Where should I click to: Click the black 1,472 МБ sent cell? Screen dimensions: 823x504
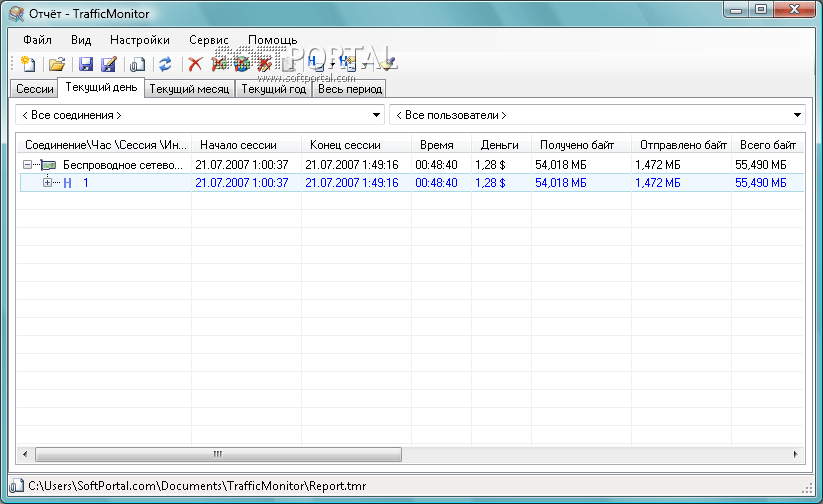658,165
